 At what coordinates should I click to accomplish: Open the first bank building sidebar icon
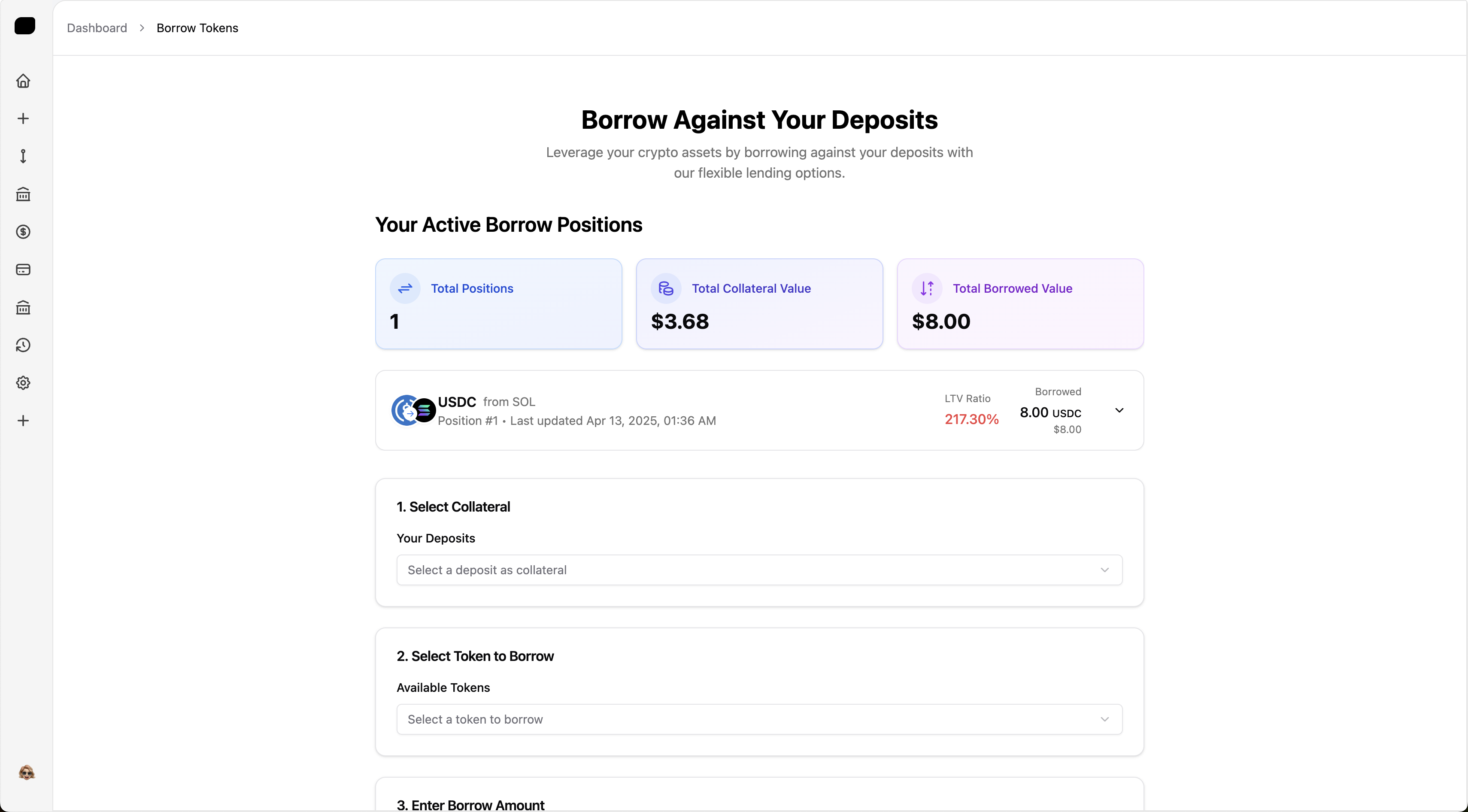[x=23, y=194]
